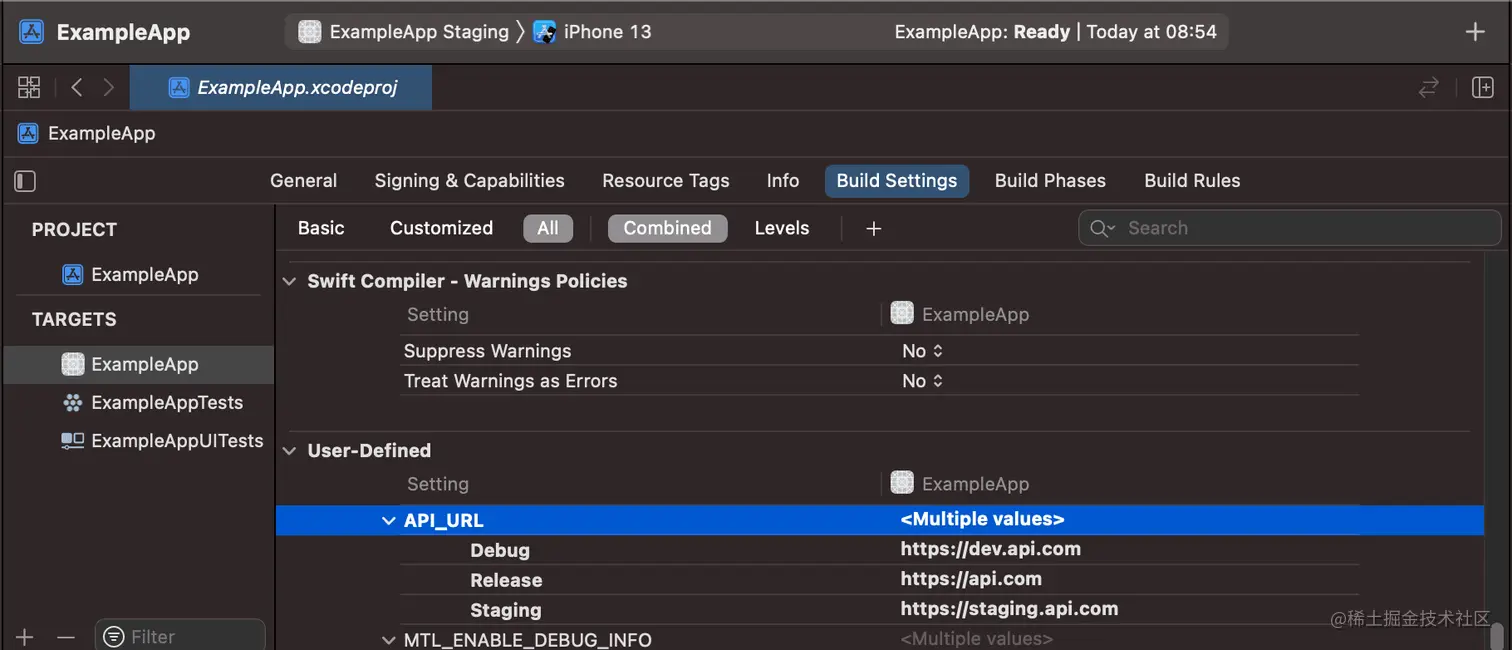This screenshot has width=1512, height=650.
Task: Collapse the API_URL setting
Action: [x=389, y=521]
